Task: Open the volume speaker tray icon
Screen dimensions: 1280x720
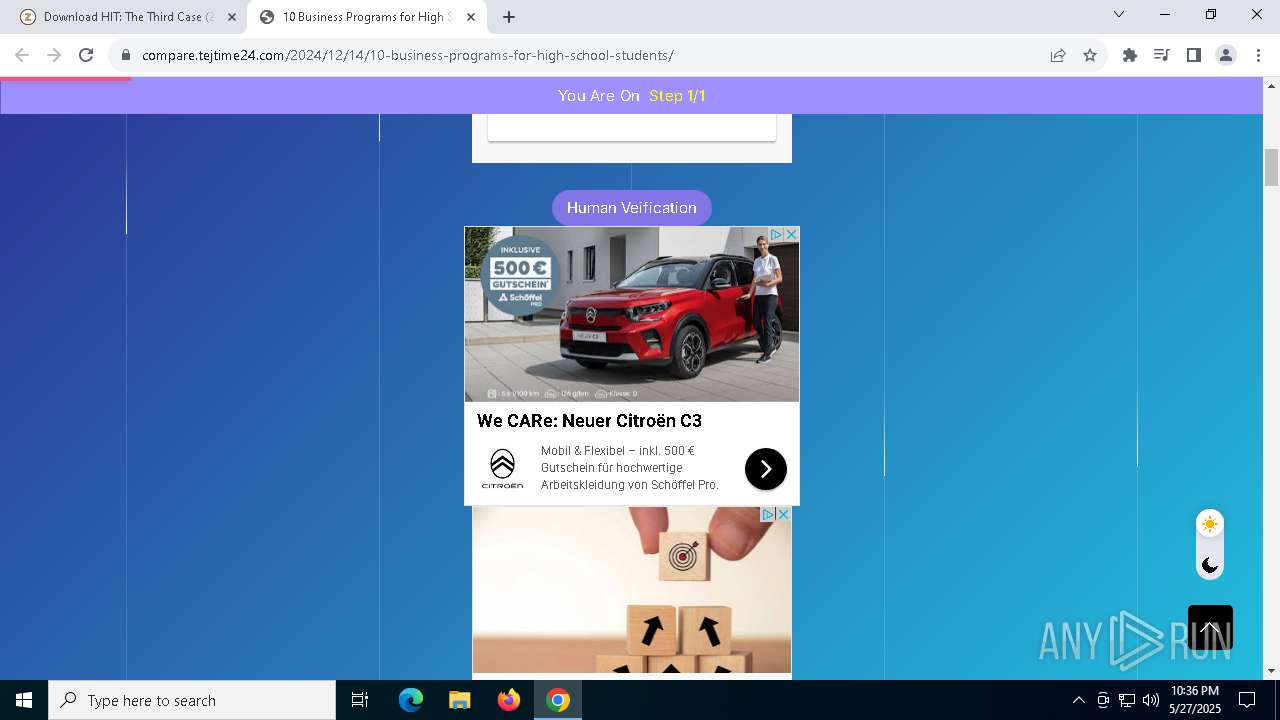Action: tap(1151, 700)
